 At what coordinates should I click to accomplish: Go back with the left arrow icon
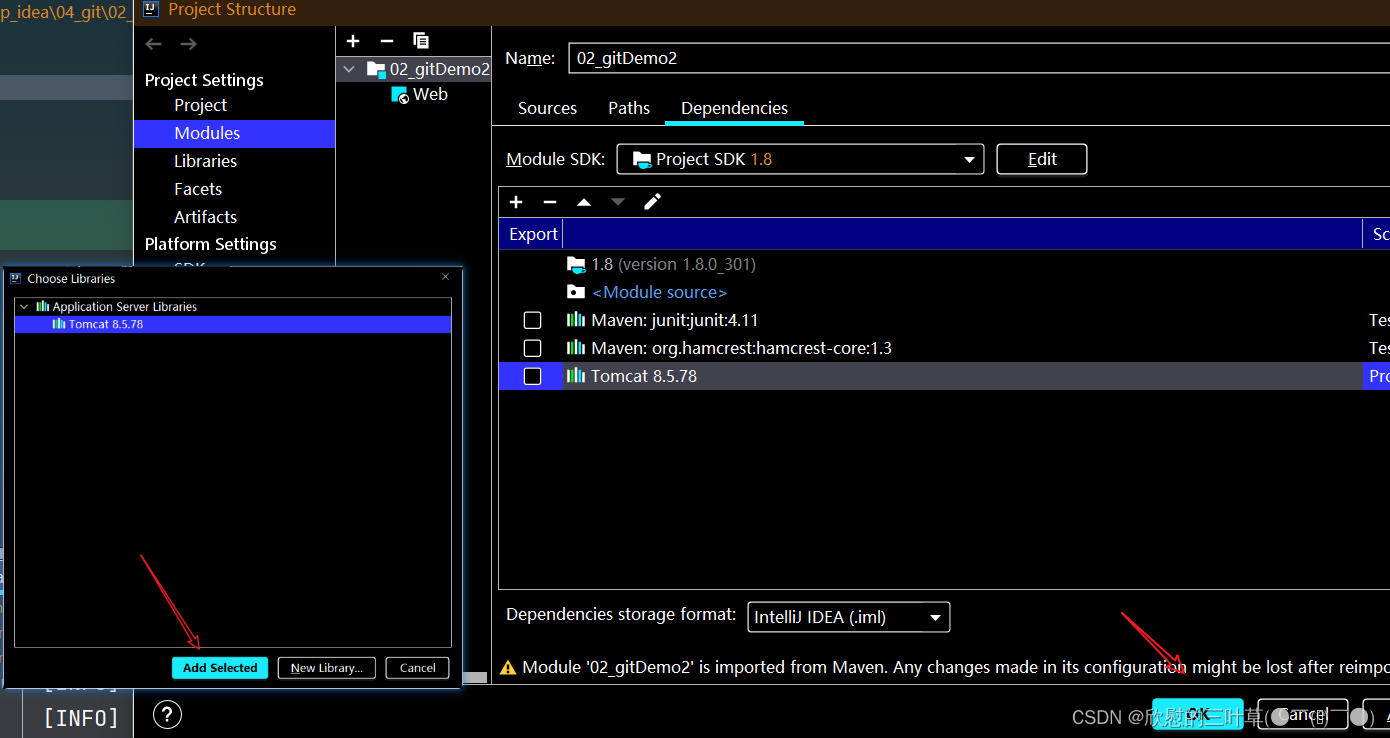click(x=153, y=44)
